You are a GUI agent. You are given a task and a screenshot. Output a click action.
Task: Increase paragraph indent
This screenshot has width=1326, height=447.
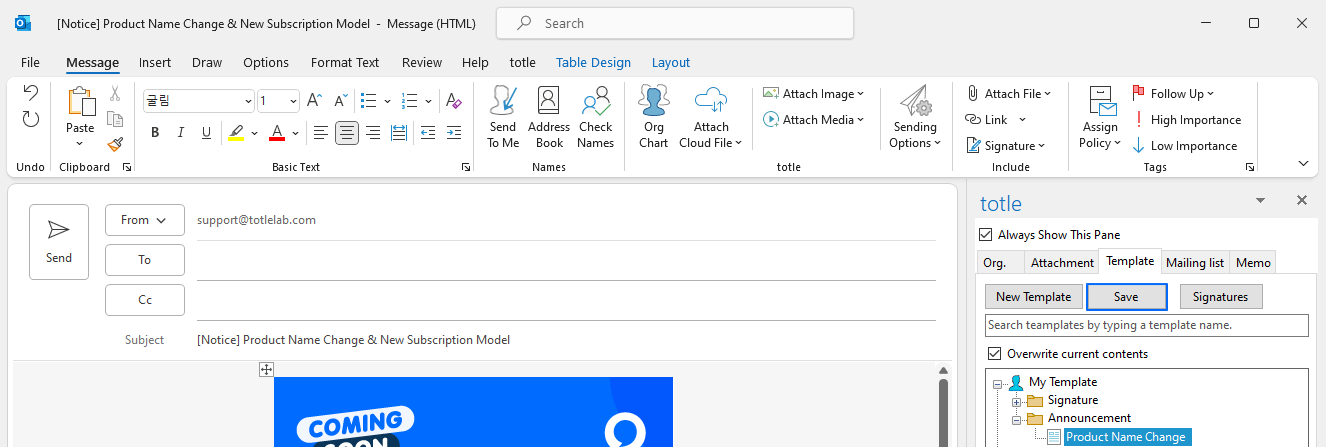coord(454,132)
